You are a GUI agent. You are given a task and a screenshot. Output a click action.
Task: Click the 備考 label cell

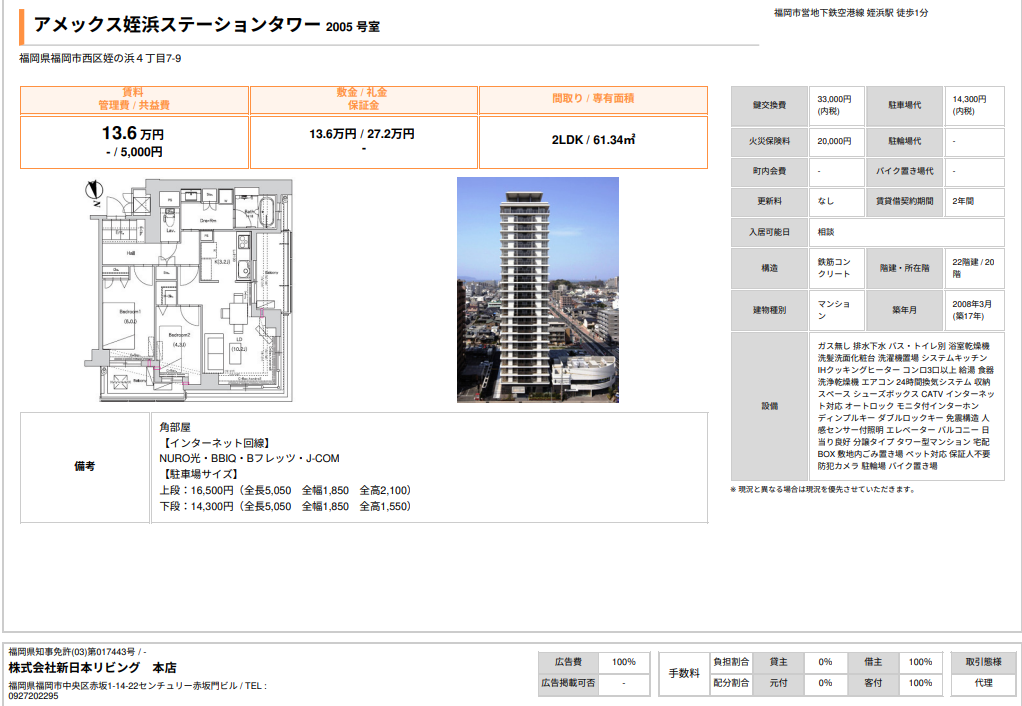coord(85,467)
